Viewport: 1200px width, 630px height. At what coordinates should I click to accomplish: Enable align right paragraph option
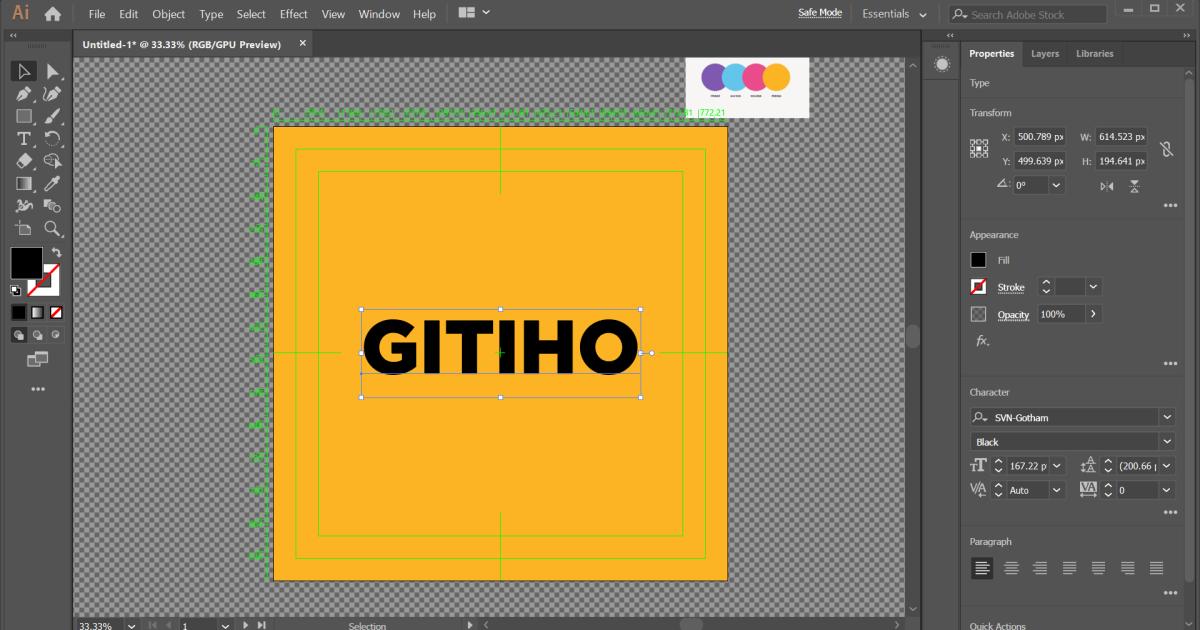pyautogui.click(x=1040, y=568)
